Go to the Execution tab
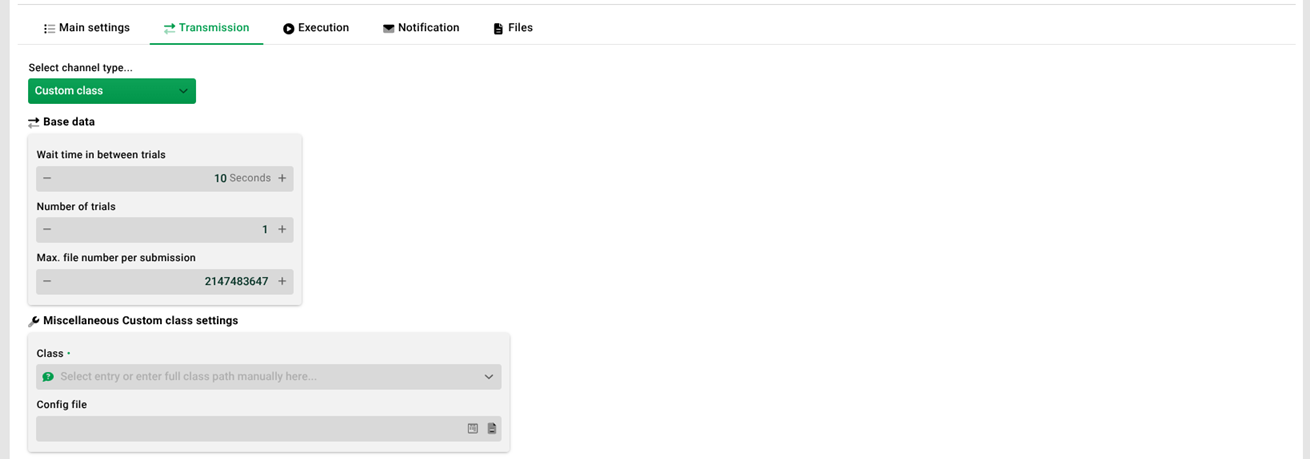Image resolution: width=1310 pixels, height=459 pixels. (x=316, y=28)
